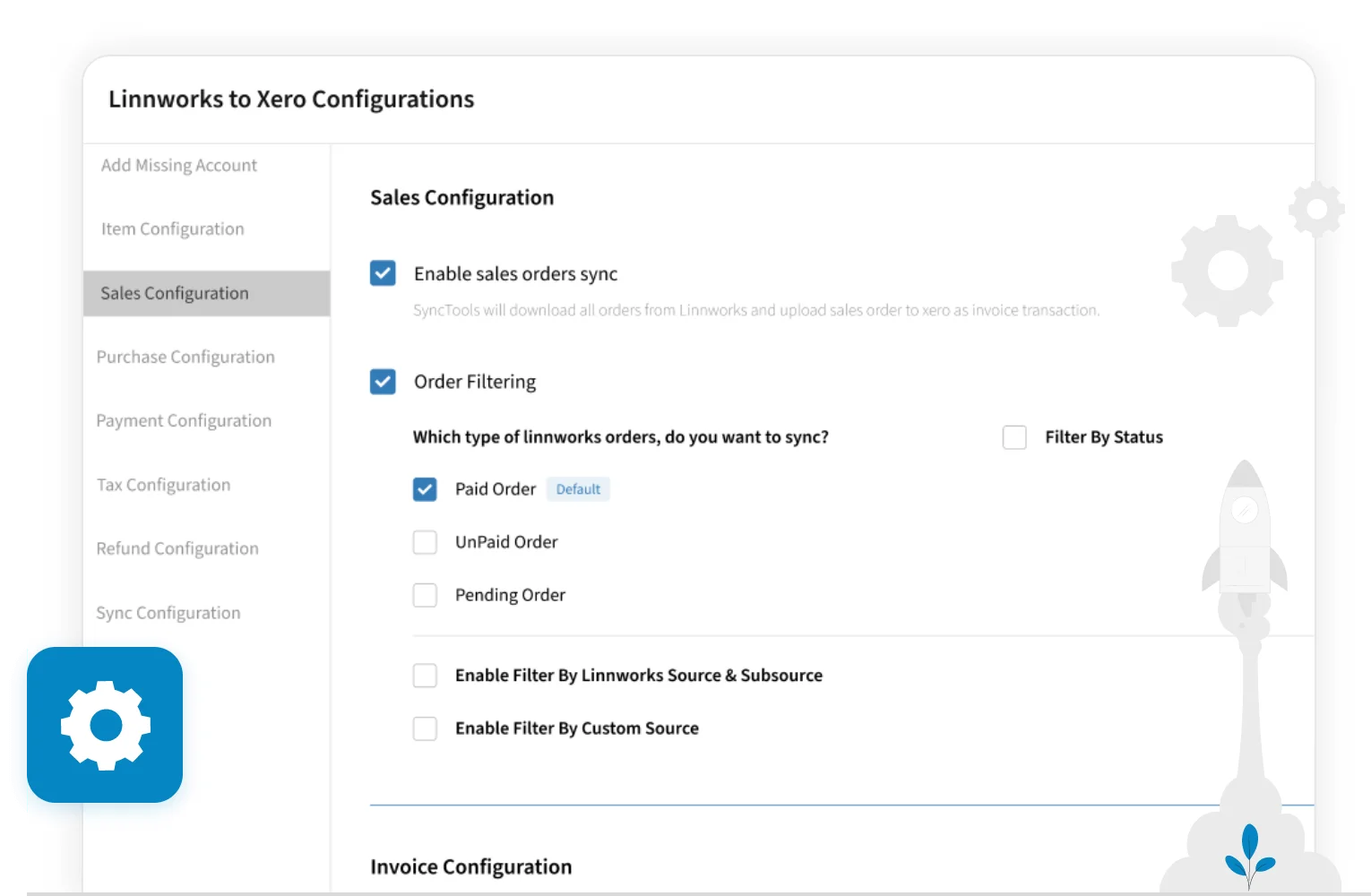Enable the Filter By Status checkbox
Image resolution: width=1371 pixels, height=896 pixels.
pyautogui.click(x=1014, y=437)
